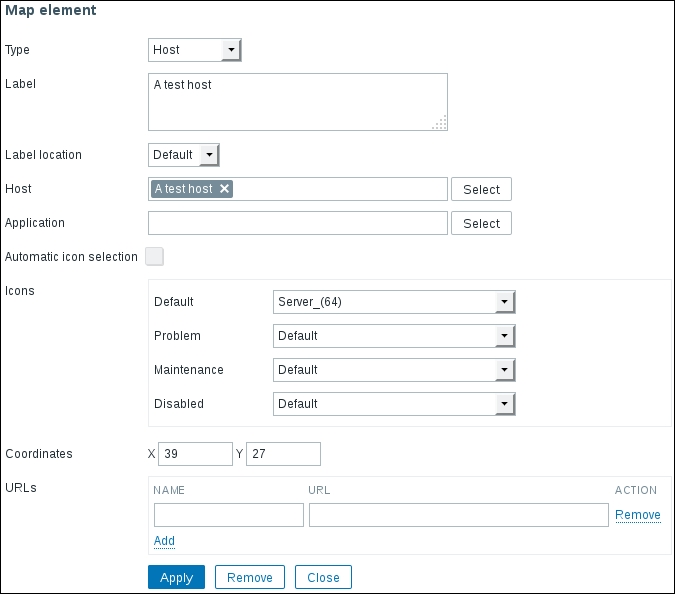
Task: Click the Label textarea resize handle
Action: point(440,123)
